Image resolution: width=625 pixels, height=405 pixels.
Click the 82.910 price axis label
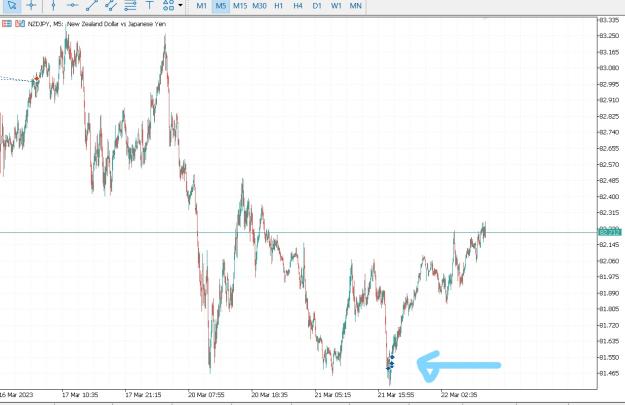point(609,100)
